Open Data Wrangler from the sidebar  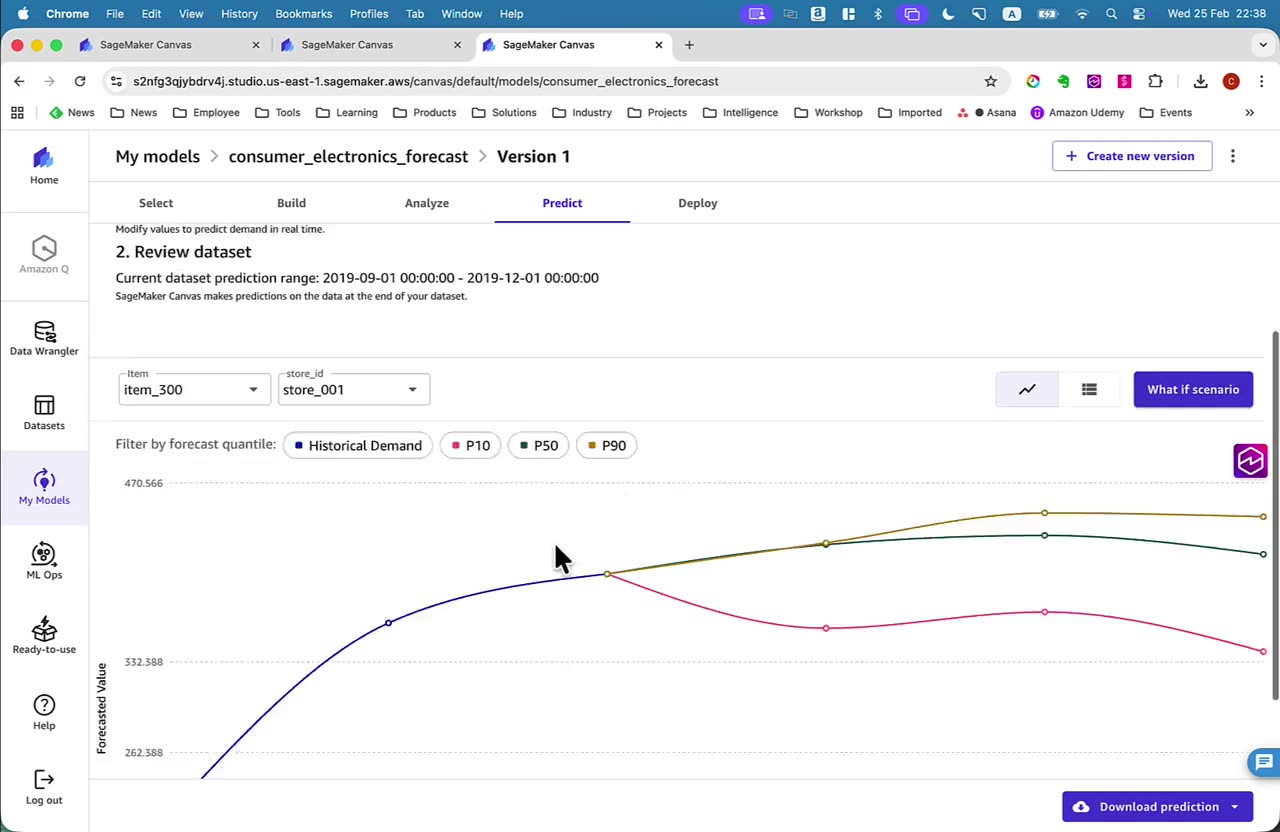coord(44,338)
